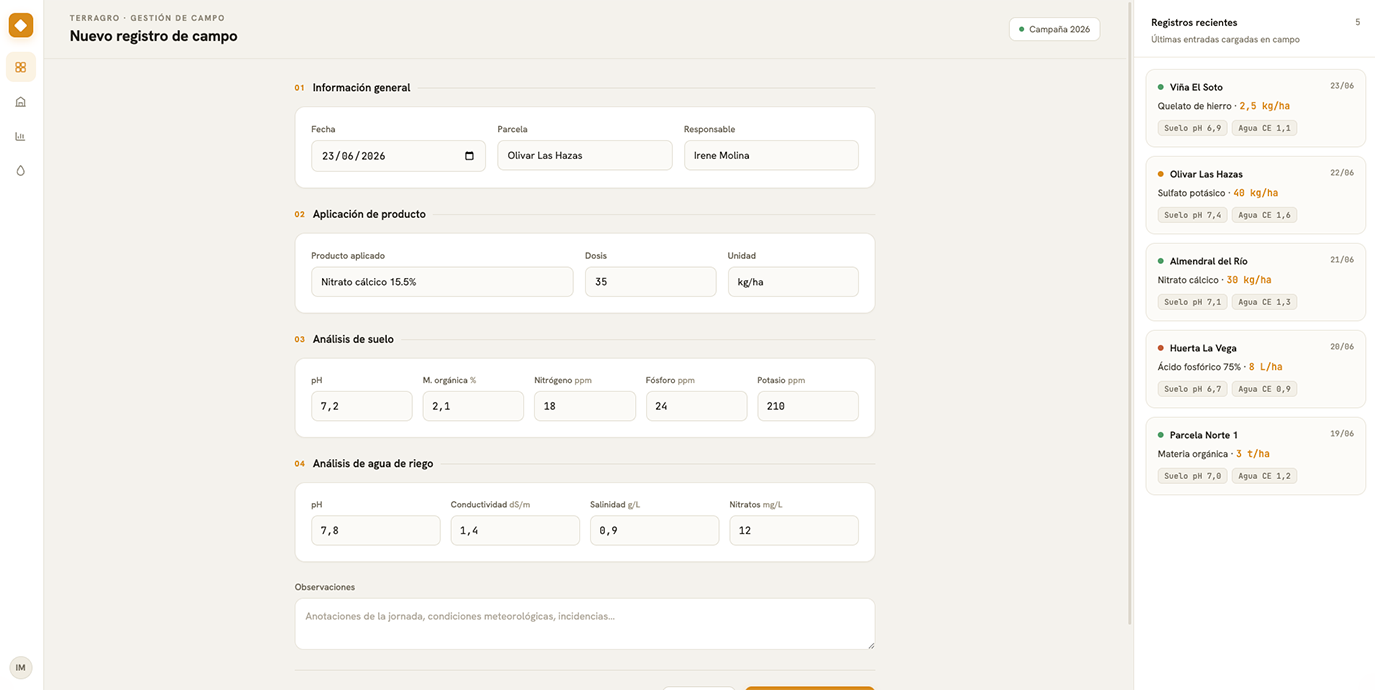
Task: Click the soil pH field showing 7,2
Action: click(362, 406)
